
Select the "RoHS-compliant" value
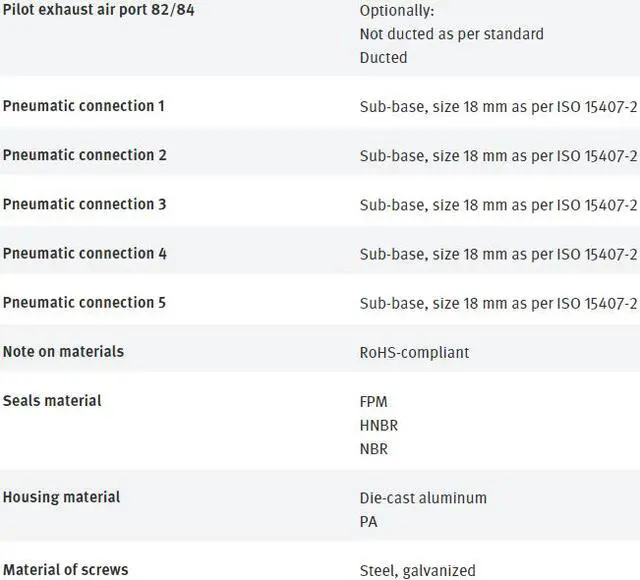pos(414,352)
